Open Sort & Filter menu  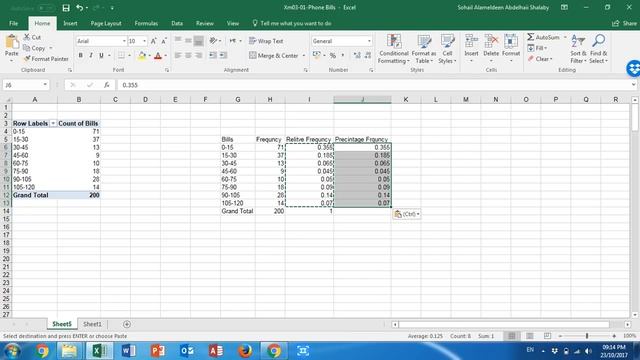578,49
